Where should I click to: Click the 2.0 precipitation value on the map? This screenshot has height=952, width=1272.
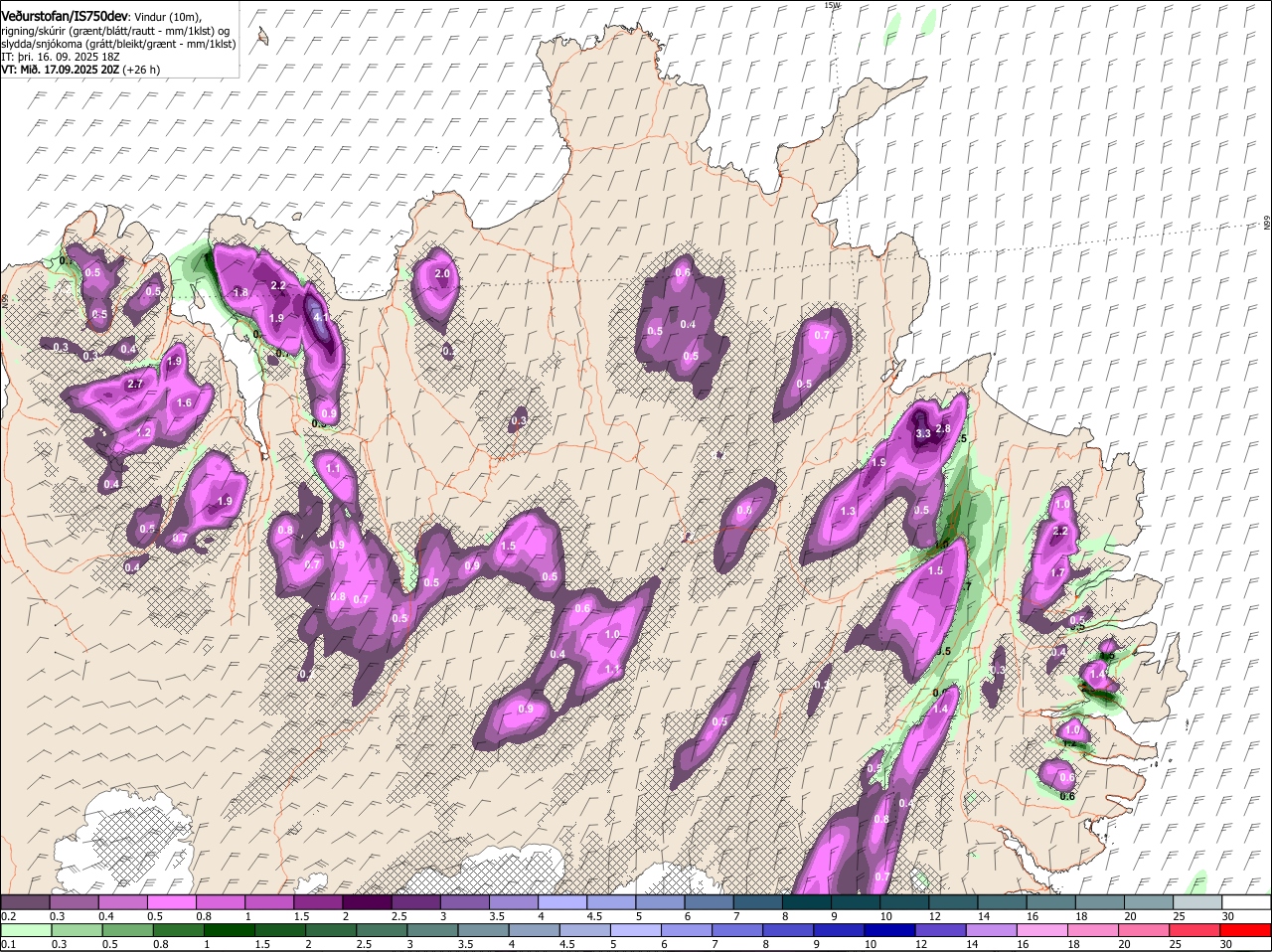(443, 273)
